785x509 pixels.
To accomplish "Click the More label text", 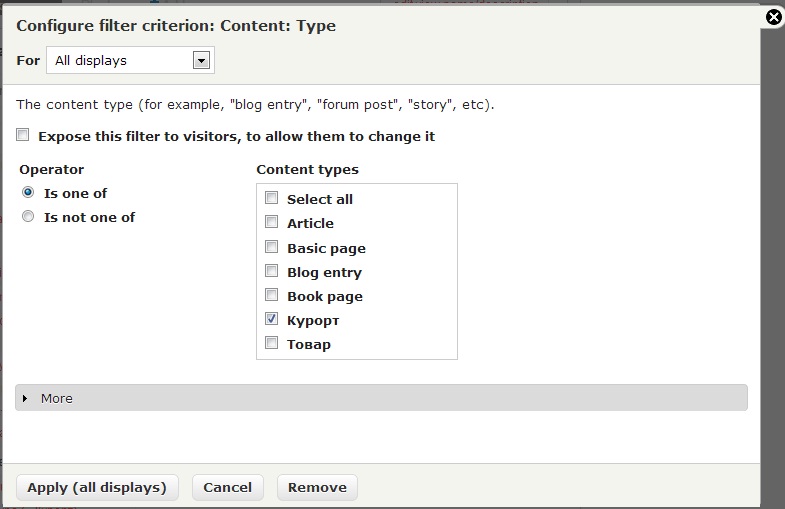I will tap(57, 398).
